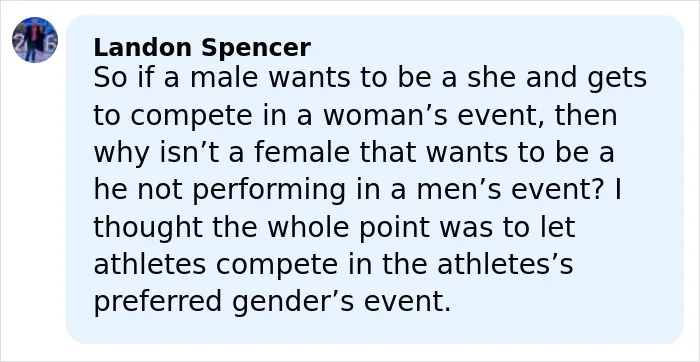Click the word "thought" in the comment
The image size is (700, 362).
(148, 228)
